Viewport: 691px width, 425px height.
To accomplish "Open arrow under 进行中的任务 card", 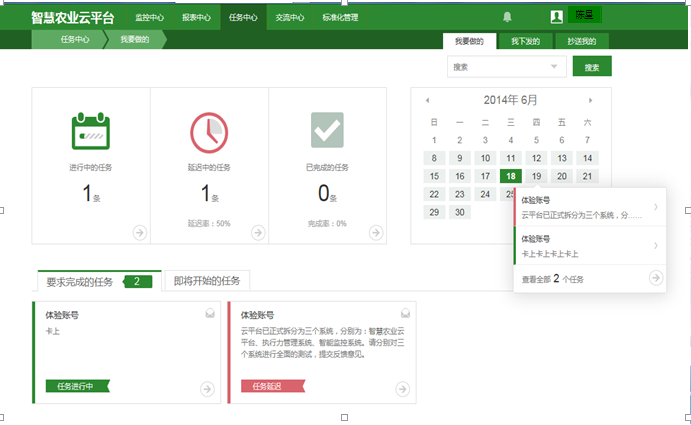I will point(140,232).
